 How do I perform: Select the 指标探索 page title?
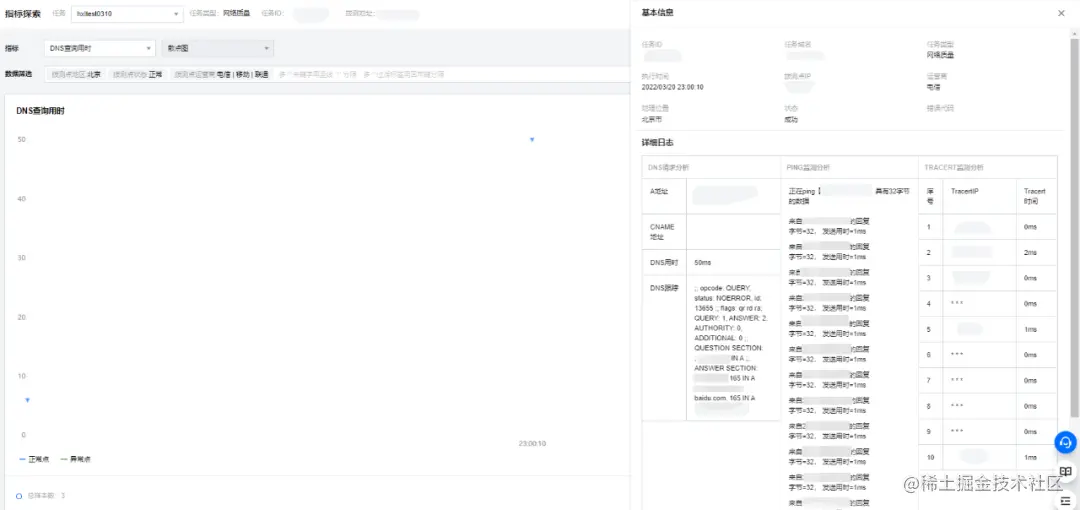[23, 13]
